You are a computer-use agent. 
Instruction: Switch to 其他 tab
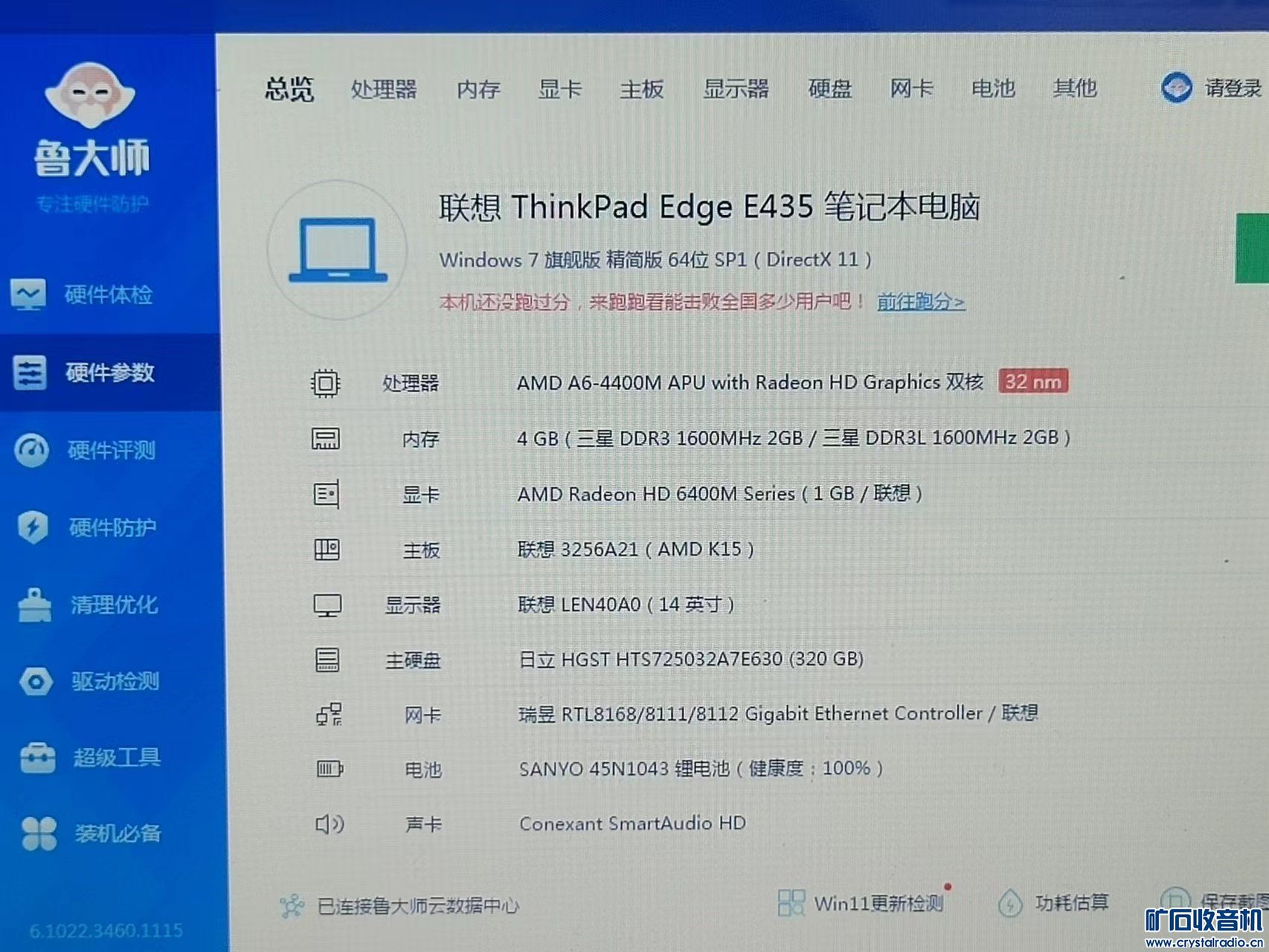pos(1075,89)
